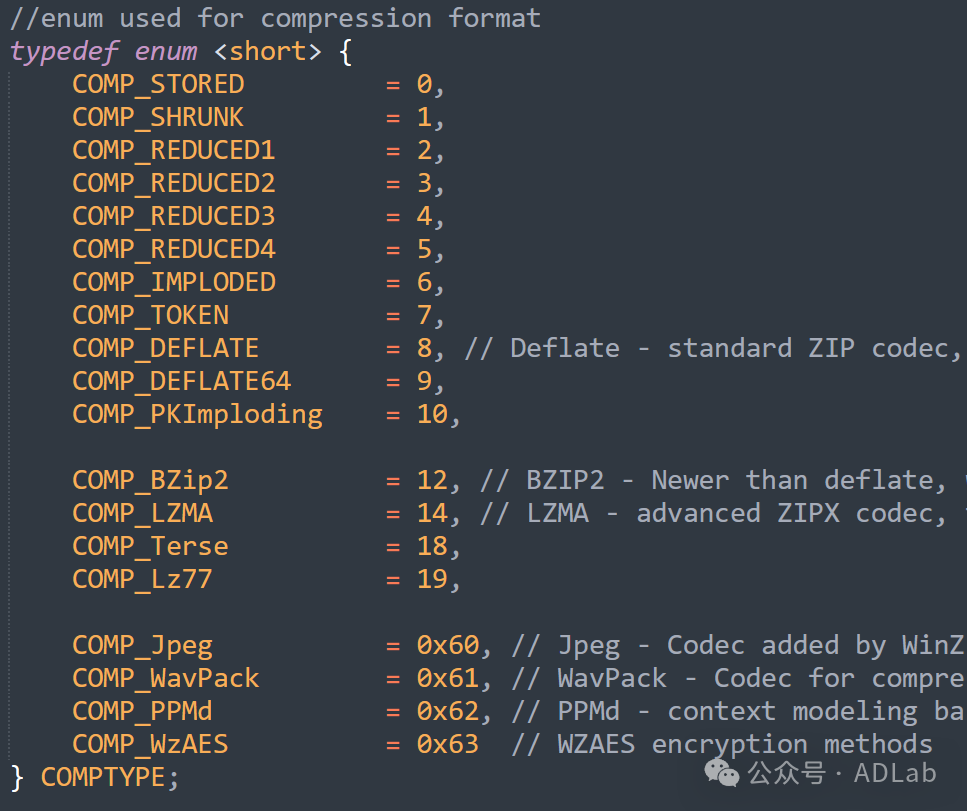Click the COMP_Lz77 identifier
This screenshot has width=967, height=811.
coord(142,579)
